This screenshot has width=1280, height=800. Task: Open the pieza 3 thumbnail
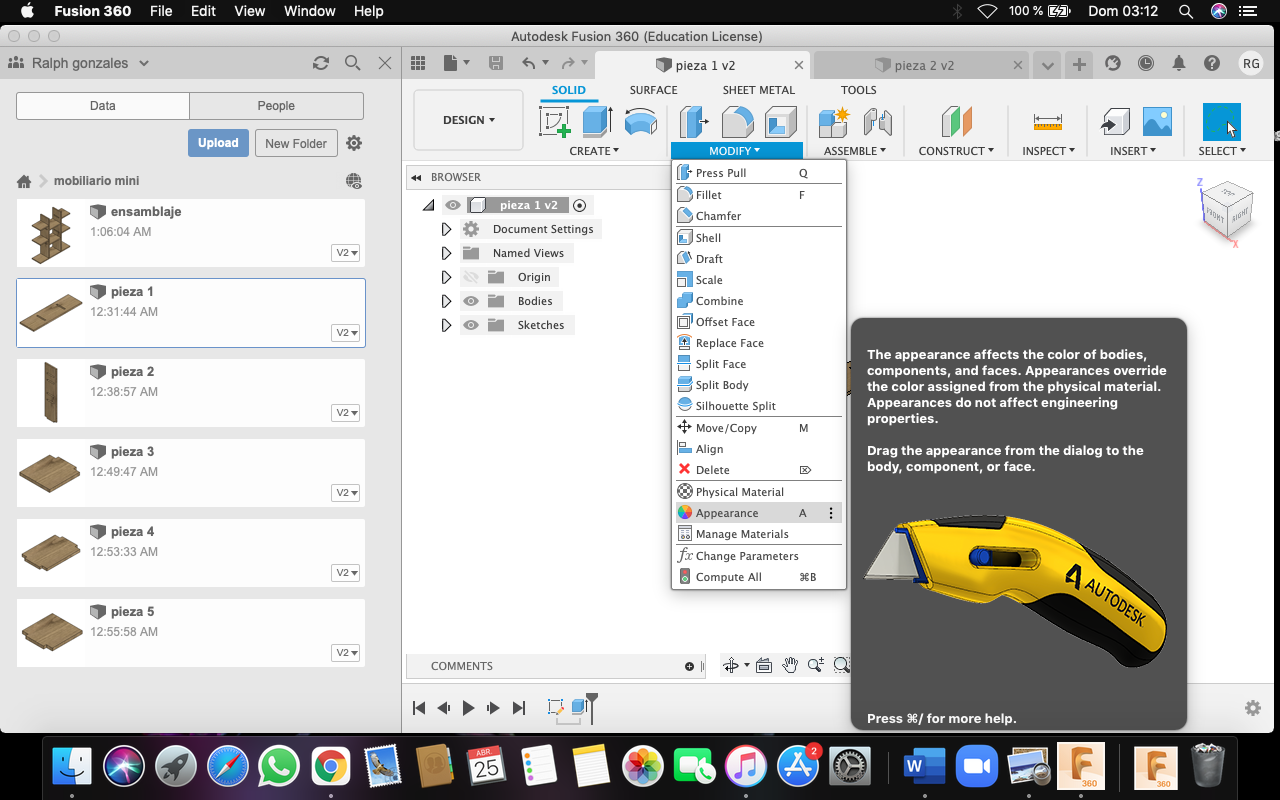pos(51,472)
